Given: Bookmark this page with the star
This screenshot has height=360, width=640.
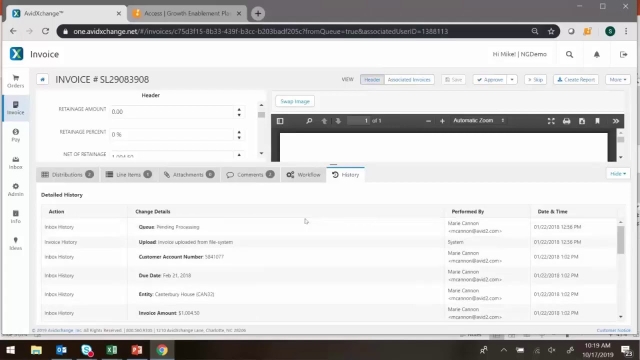Looking at the screenshot, I should [x=551, y=31].
